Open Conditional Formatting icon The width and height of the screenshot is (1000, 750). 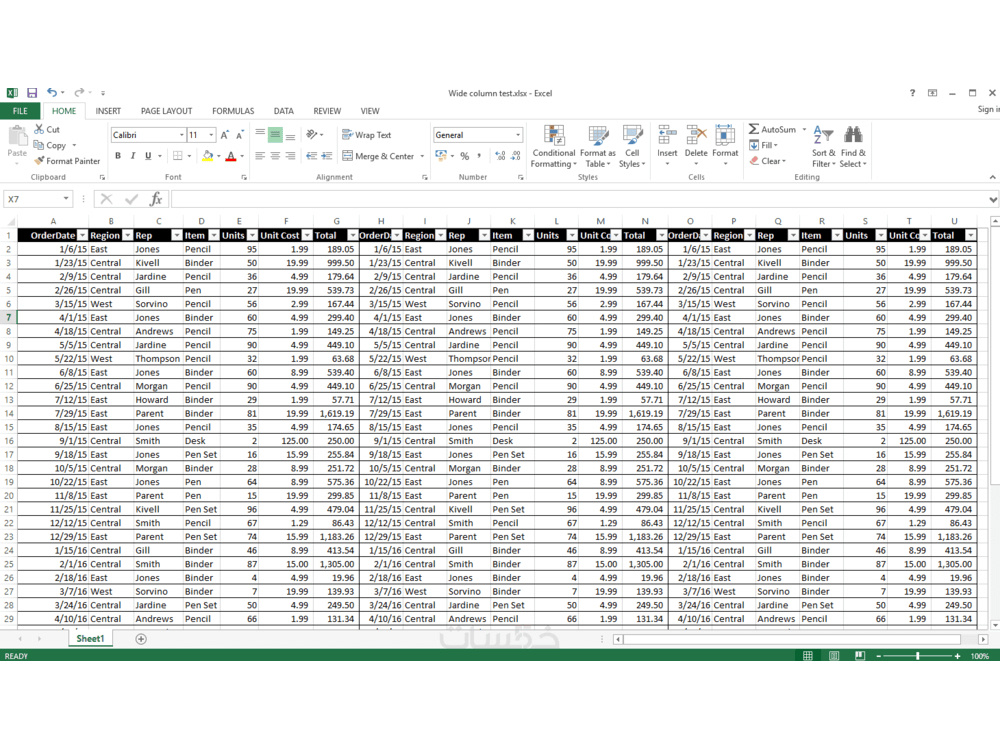(x=554, y=135)
